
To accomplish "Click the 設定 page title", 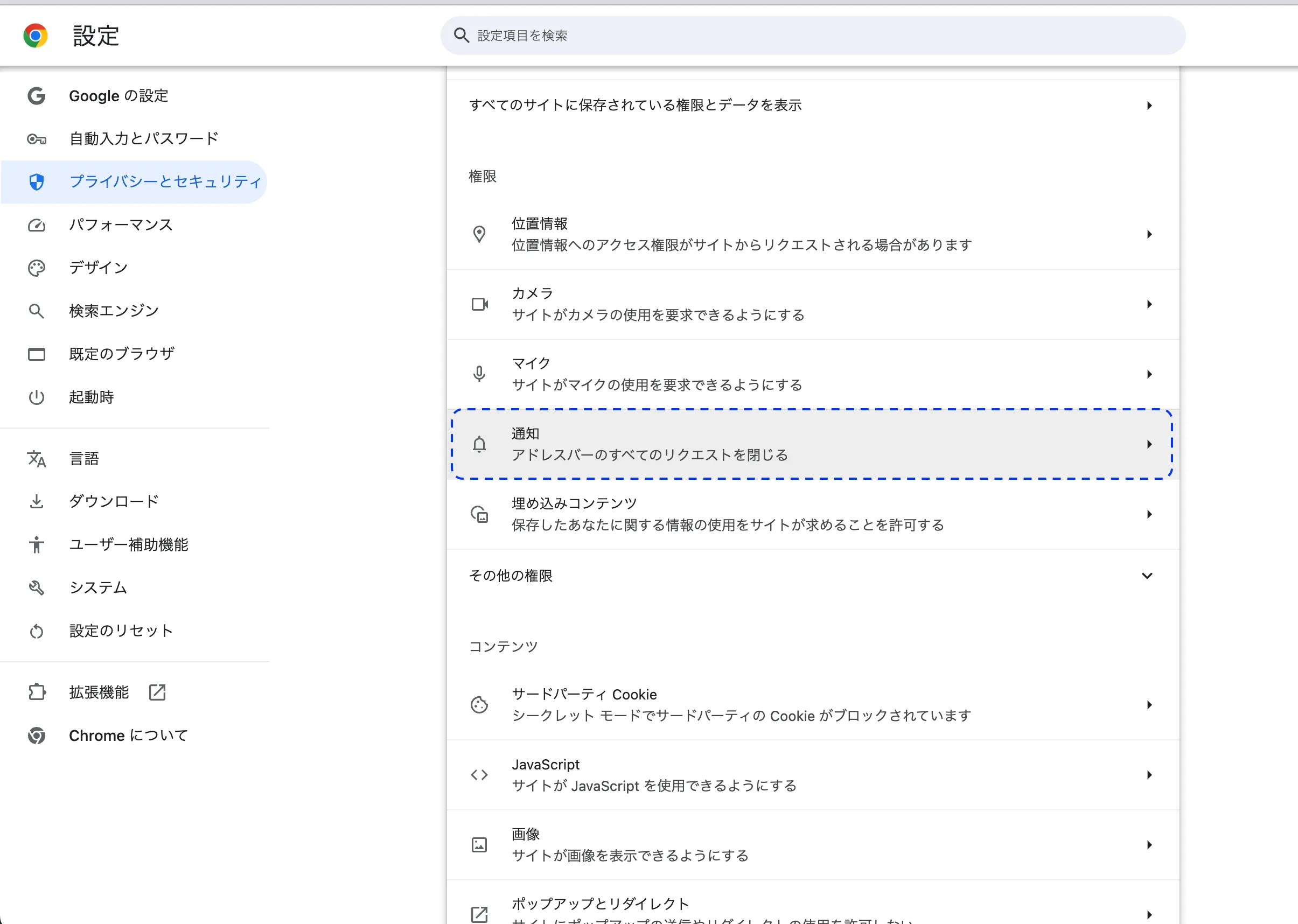I will pyautogui.click(x=96, y=36).
